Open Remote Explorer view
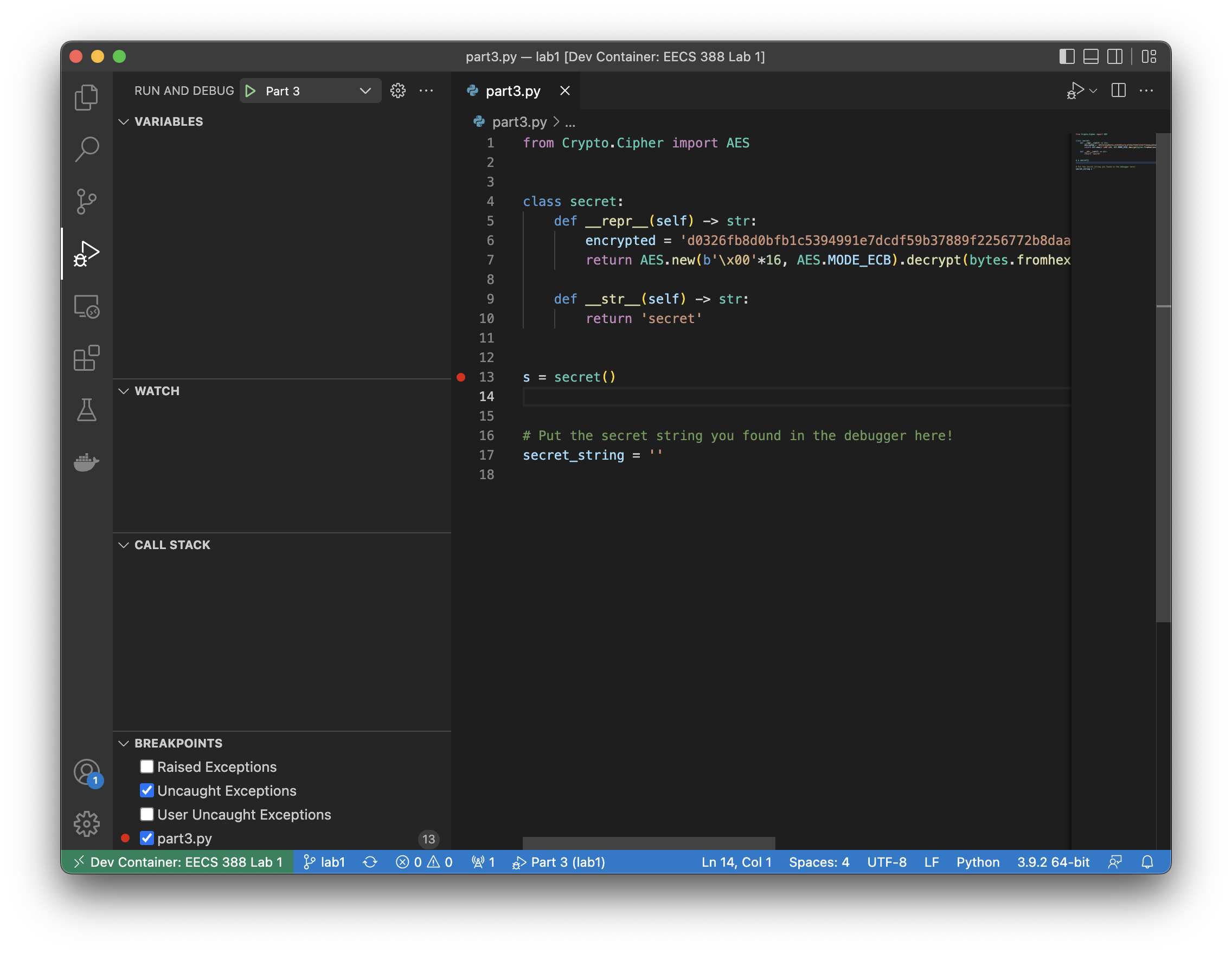Screen dimensions: 1232x954 pos(86,306)
